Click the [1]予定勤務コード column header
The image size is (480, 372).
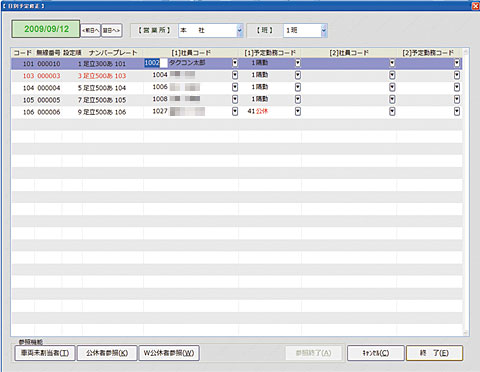270,53
